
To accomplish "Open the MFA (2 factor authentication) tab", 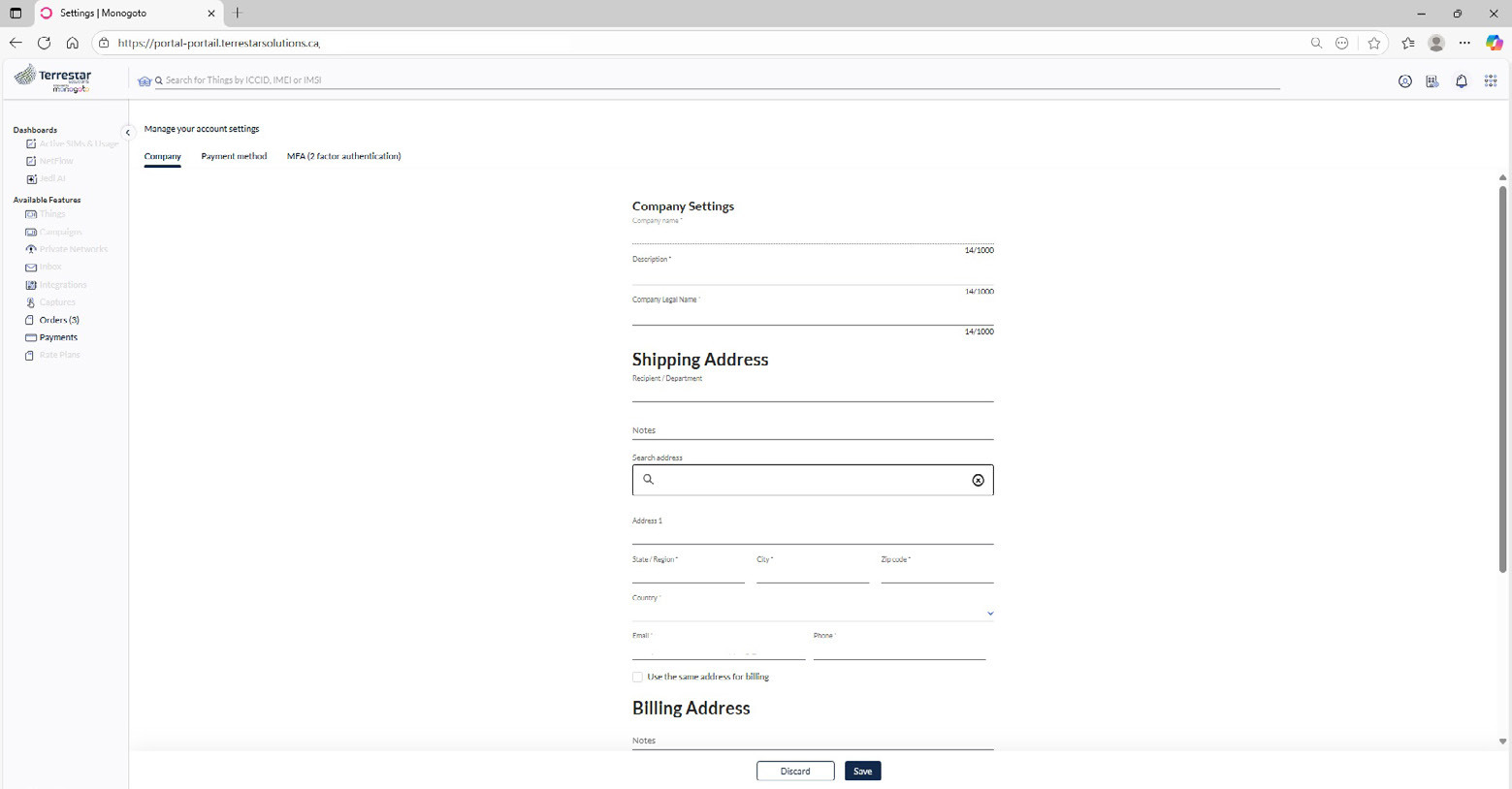I will (x=343, y=156).
